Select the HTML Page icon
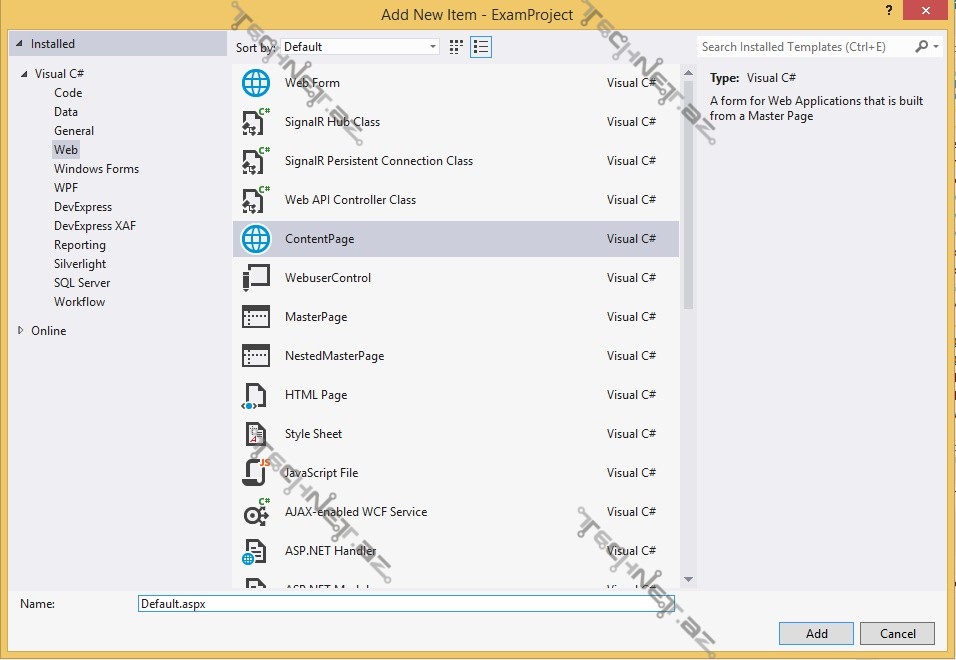Viewport: 956px width, 660px height. (x=256, y=395)
